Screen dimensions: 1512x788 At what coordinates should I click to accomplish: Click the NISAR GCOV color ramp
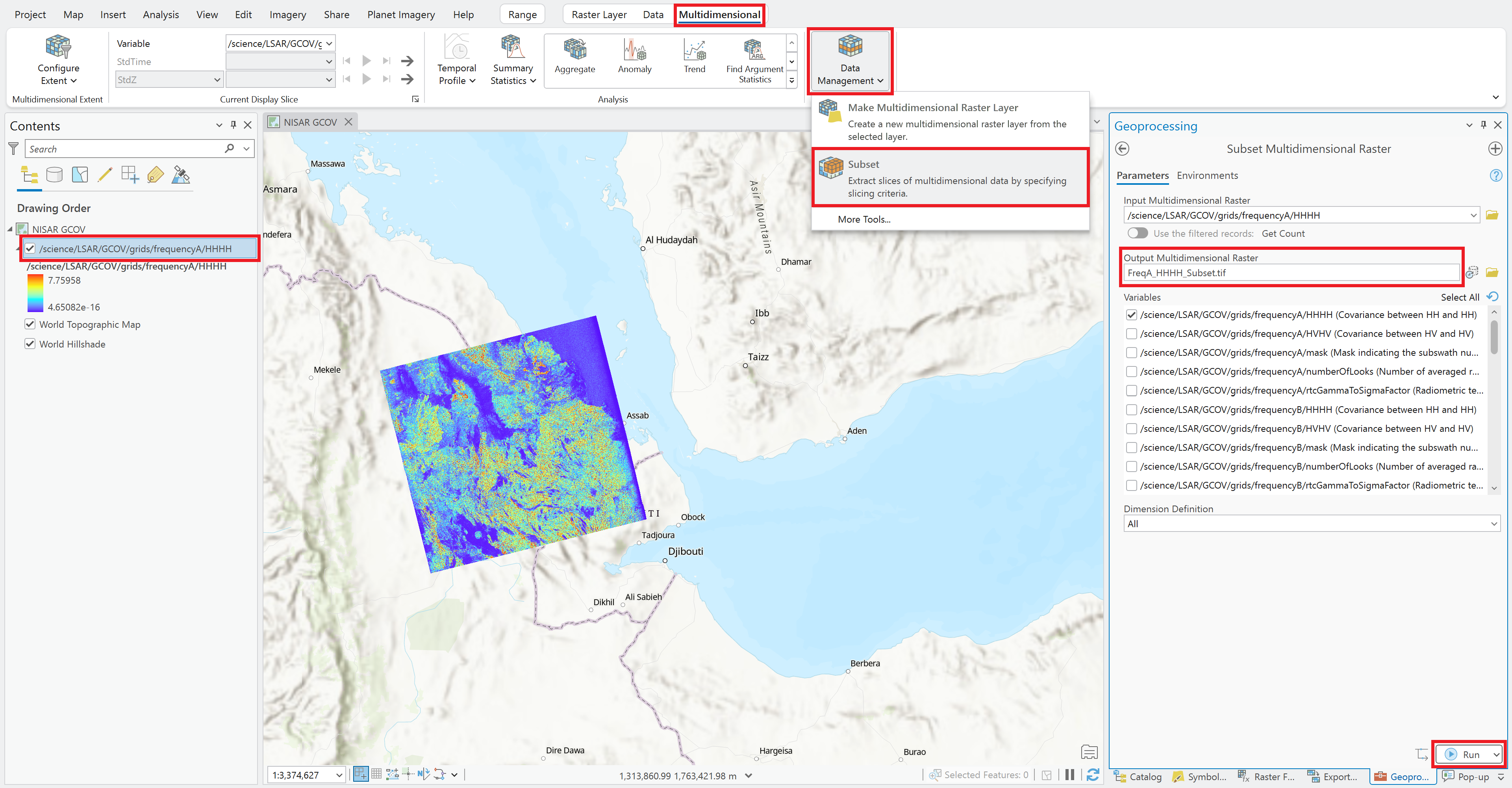[x=35, y=293]
